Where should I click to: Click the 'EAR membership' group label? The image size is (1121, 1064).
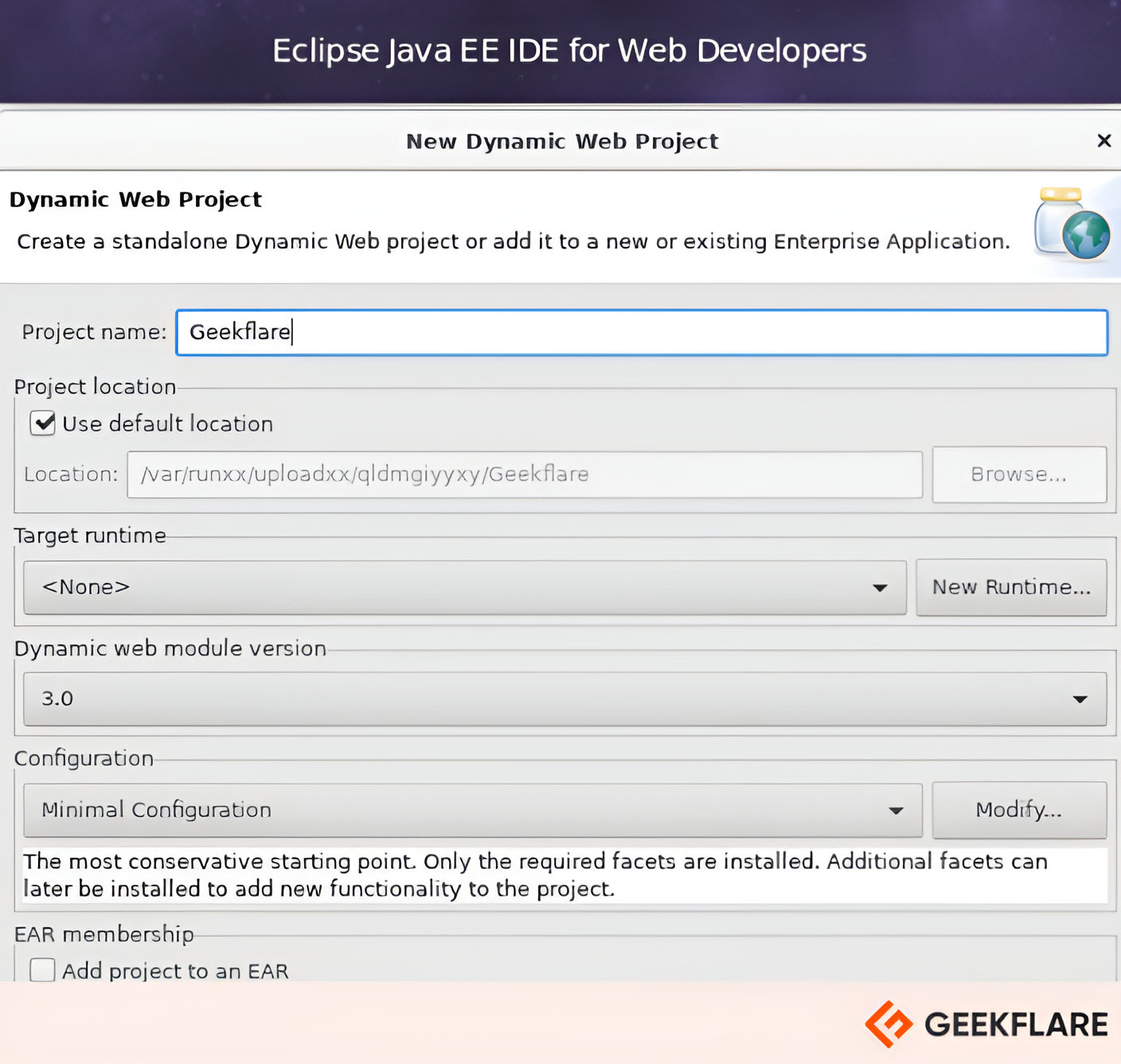(104, 934)
